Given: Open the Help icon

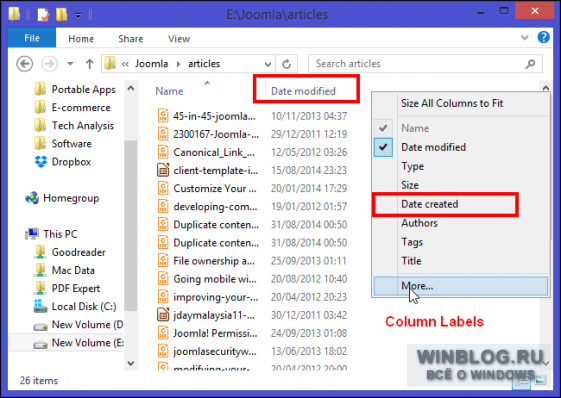Looking at the screenshot, I should pyautogui.click(x=543, y=37).
